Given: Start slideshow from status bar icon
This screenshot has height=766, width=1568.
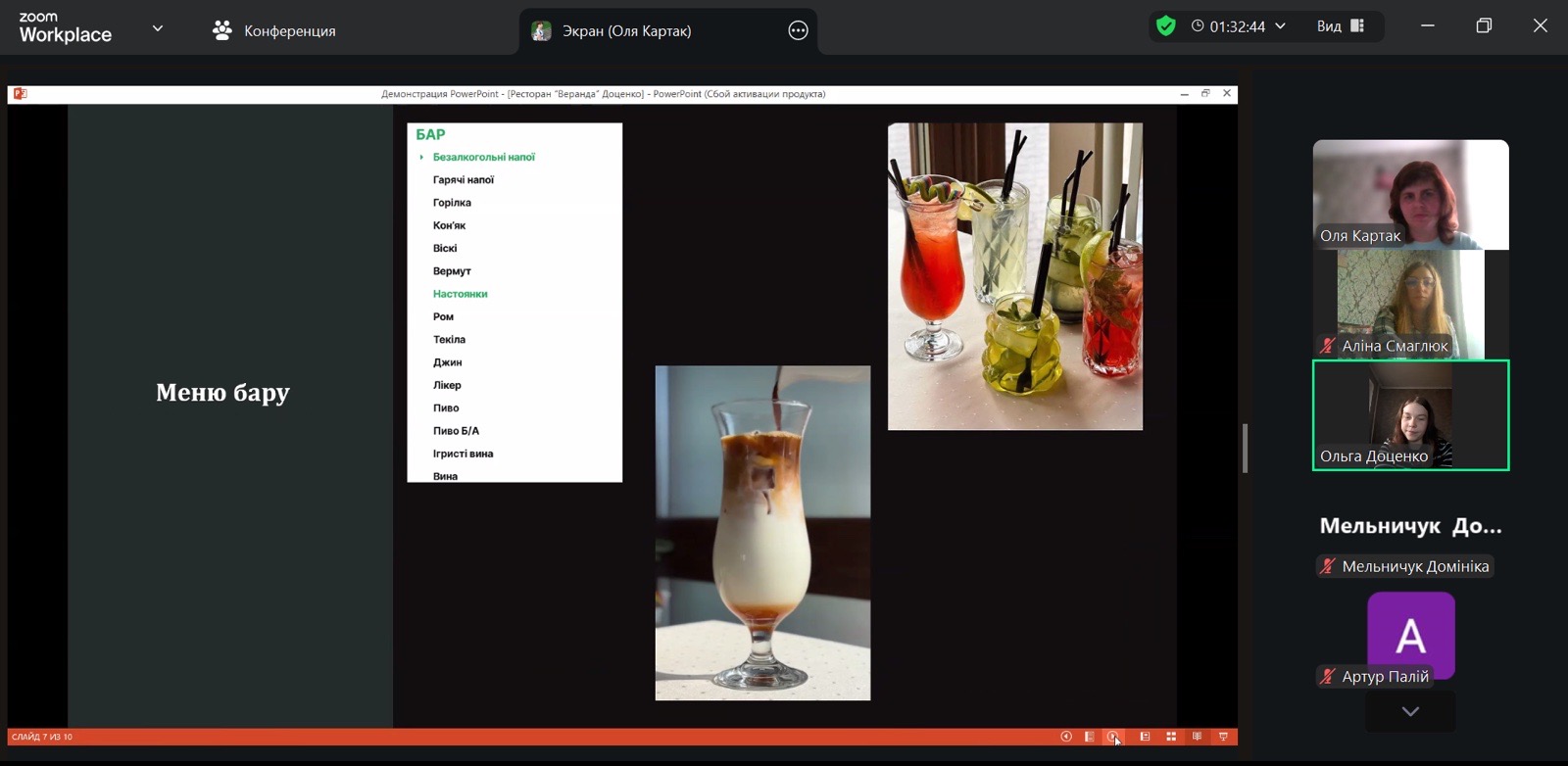Looking at the screenshot, I should tap(1223, 737).
